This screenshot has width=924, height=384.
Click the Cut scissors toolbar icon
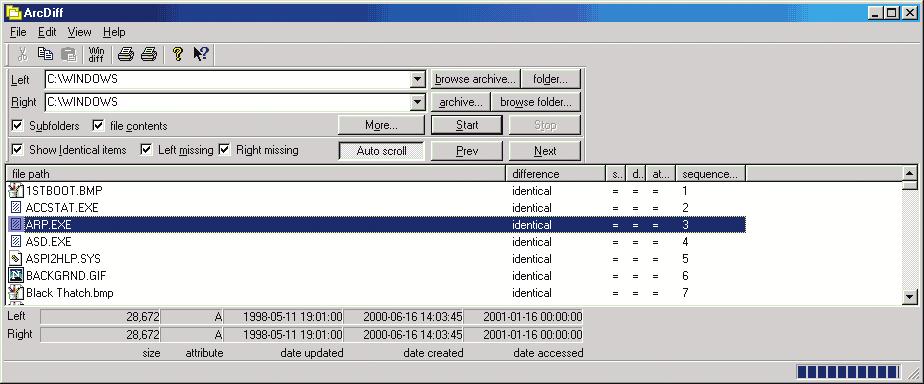[22, 54]
